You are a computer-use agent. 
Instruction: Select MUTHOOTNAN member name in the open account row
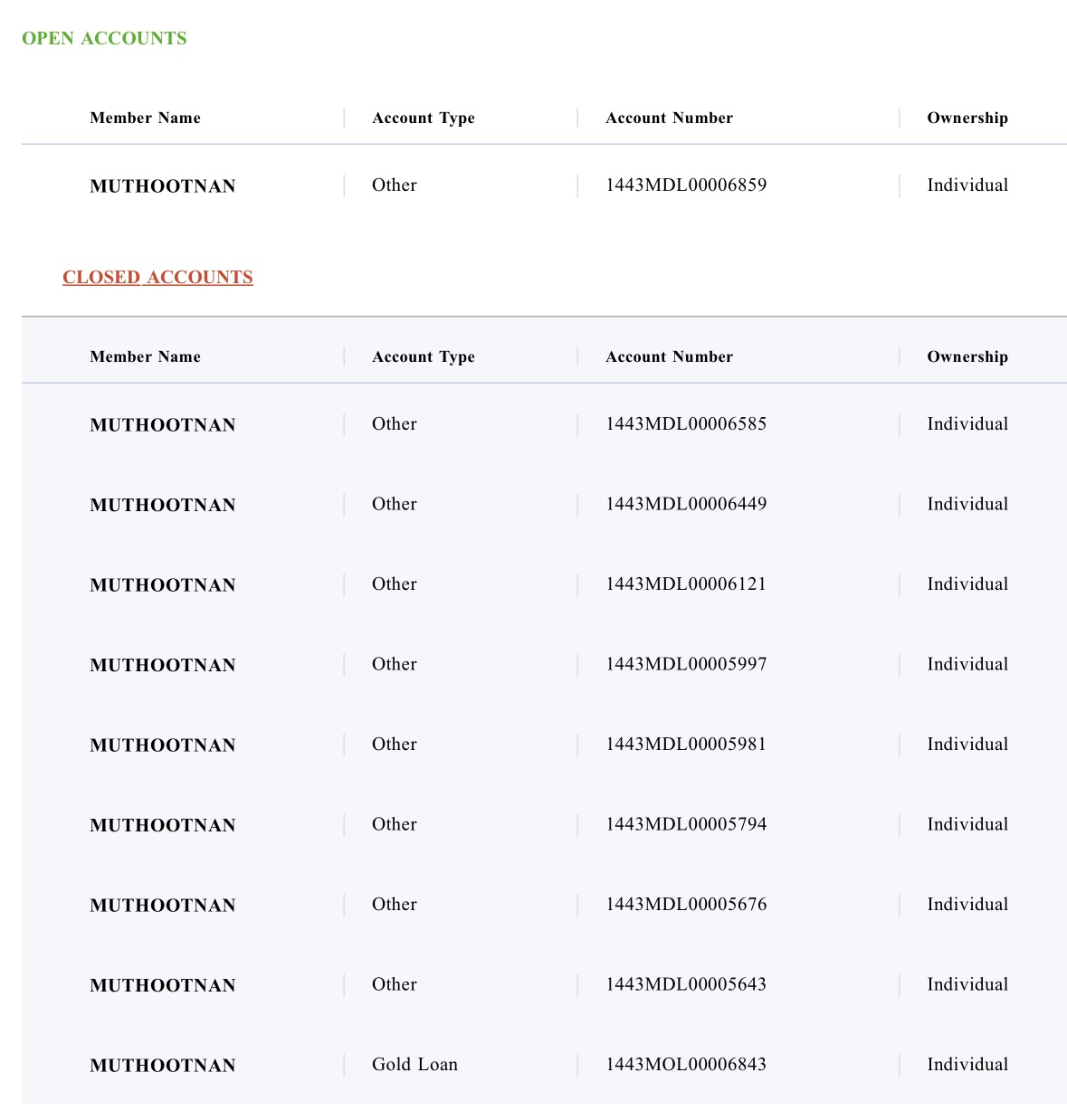pos(163,186)
